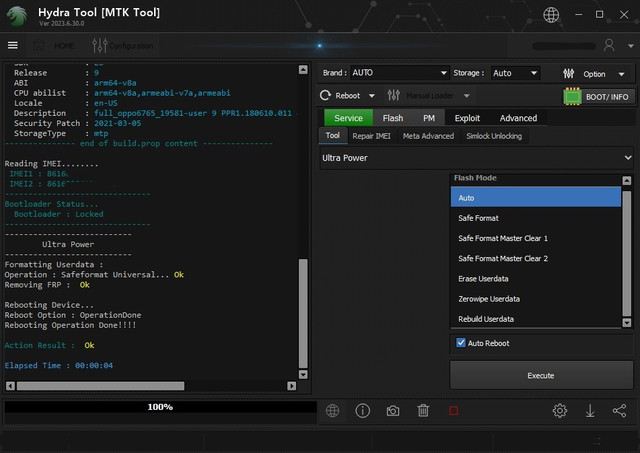Image resolution: width=640 pixels, height=453 pixels.
Task: Click the HOME icon in toolbar
Action: click(x=39, y=45)
